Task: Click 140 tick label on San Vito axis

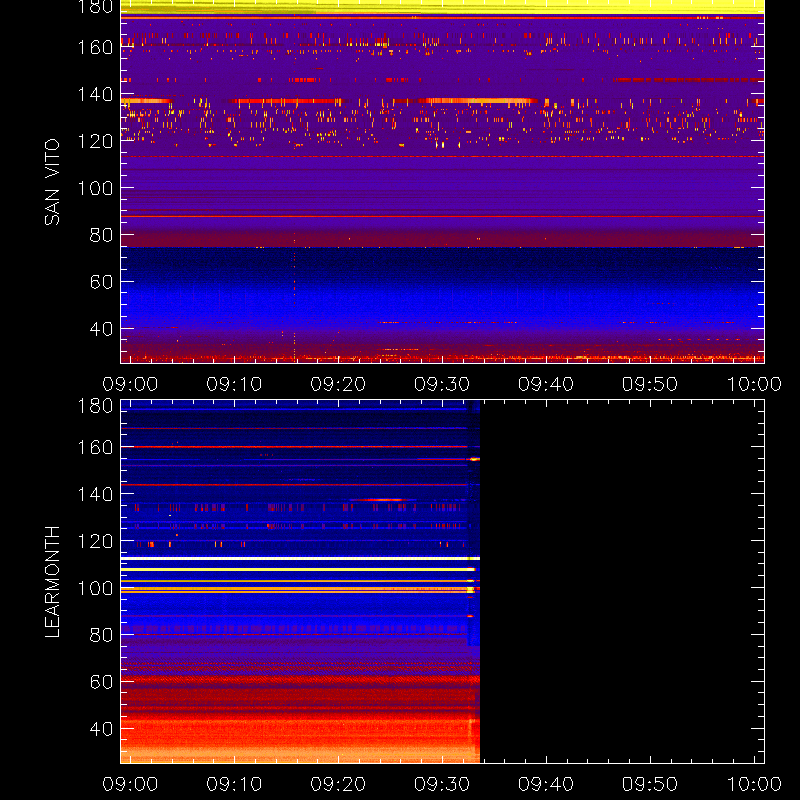Action: tap(95, 94)
